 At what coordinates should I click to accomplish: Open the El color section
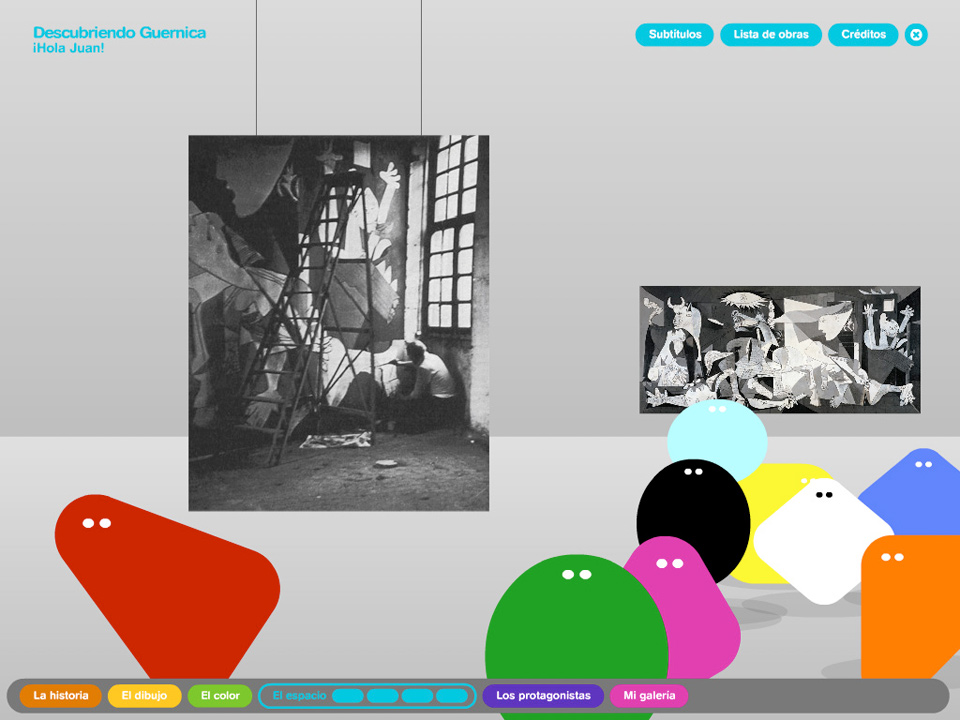(x=220, y=696)
